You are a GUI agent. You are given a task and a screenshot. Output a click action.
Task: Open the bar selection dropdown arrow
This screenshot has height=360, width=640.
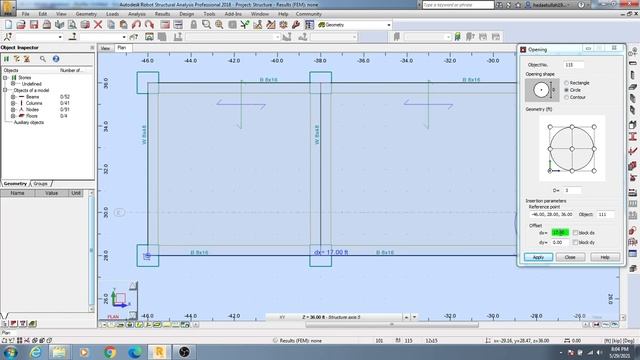124,37
